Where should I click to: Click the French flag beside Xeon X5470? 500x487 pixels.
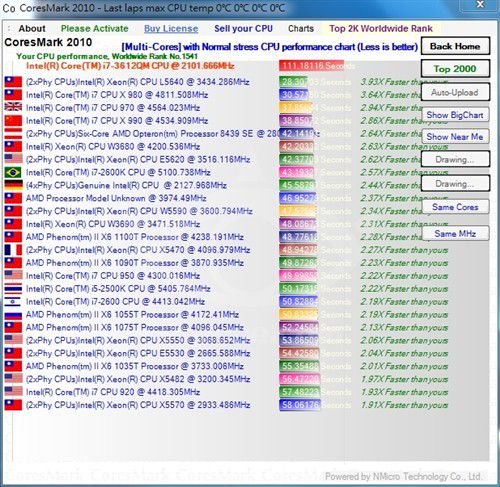pos(13,250)
